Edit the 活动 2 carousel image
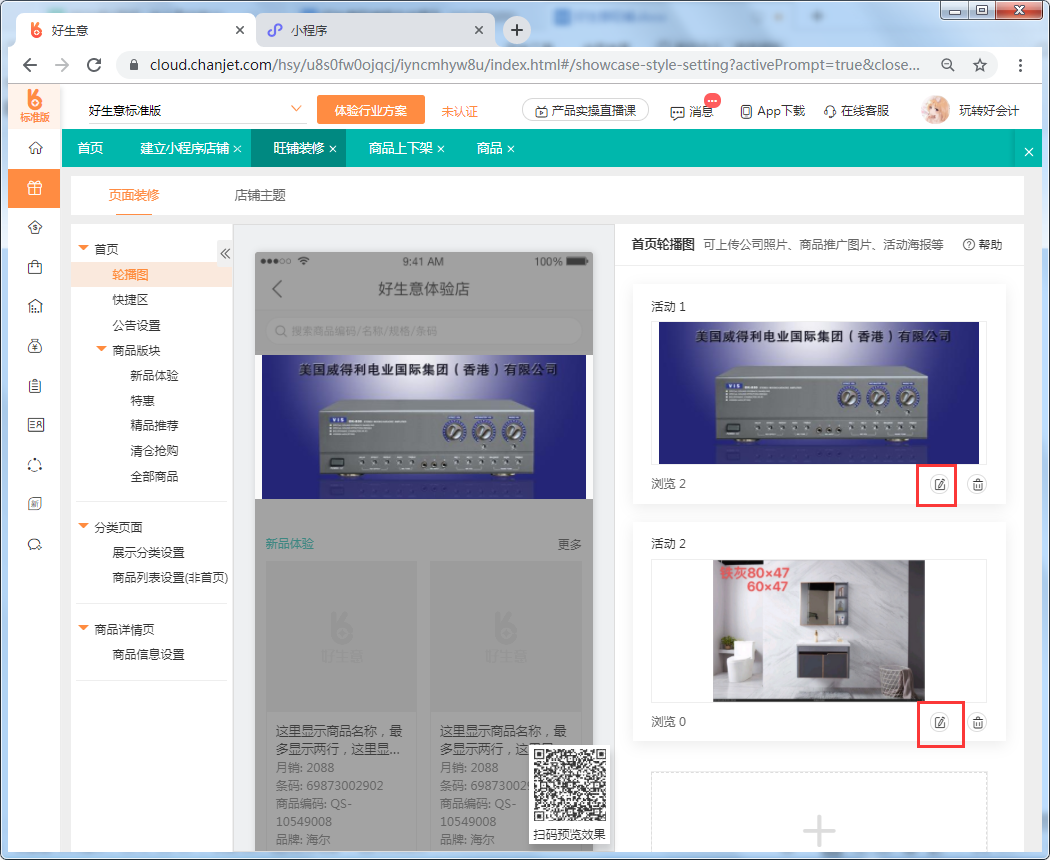 pyautogui.click(x=940, y=722)
